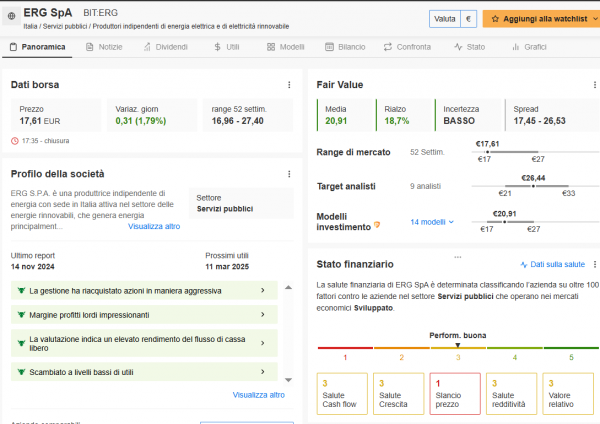
Task: Click the Settore Servizi pubblici box
Action: pyautogui.click(x=241, y=203)
